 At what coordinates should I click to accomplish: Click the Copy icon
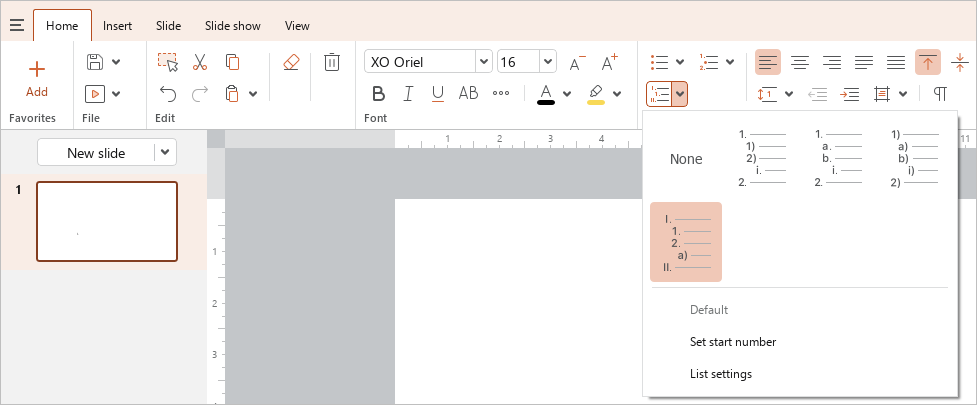[232, 62]
